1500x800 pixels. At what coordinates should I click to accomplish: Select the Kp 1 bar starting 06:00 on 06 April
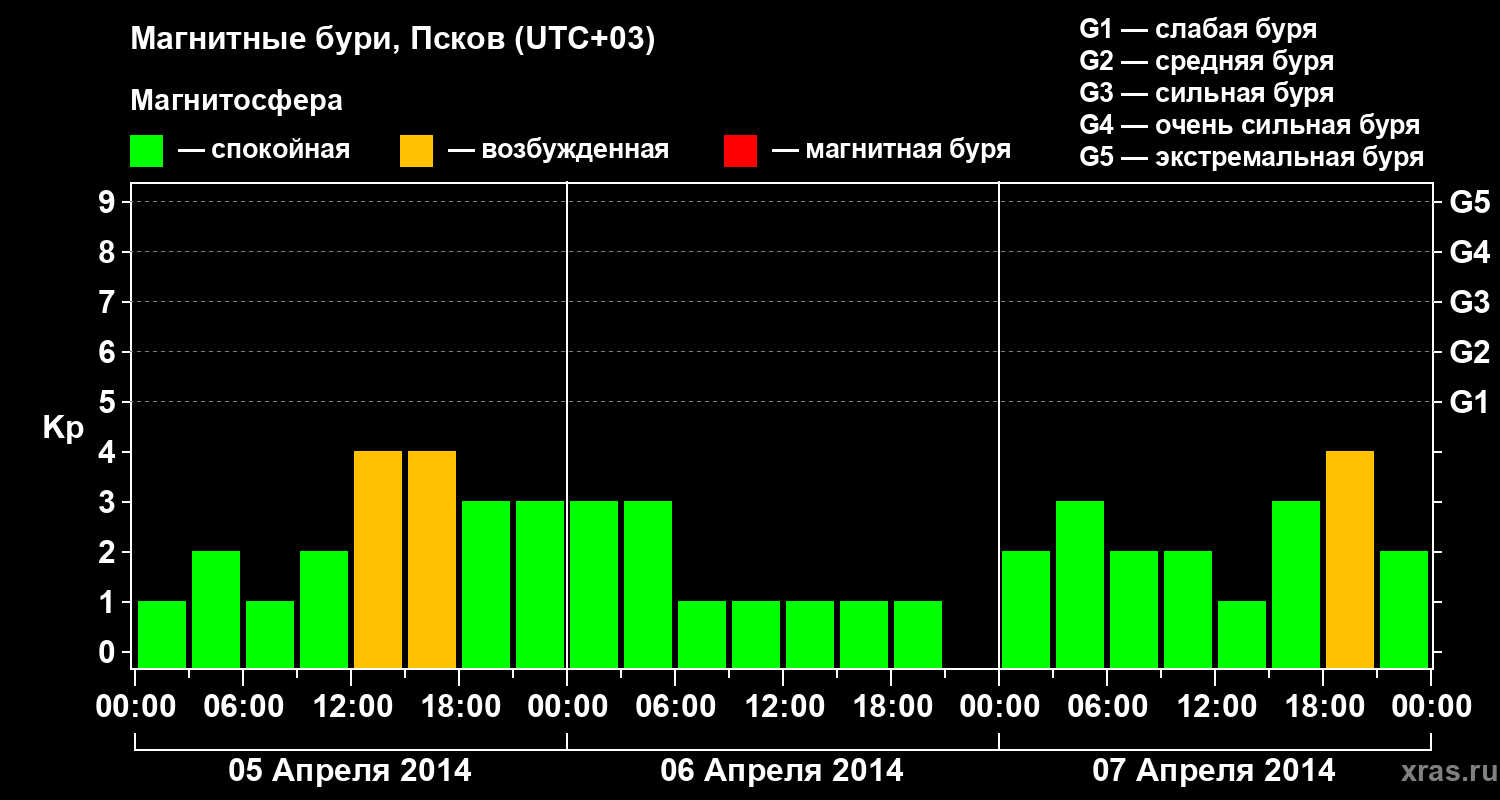click(702, 634)
